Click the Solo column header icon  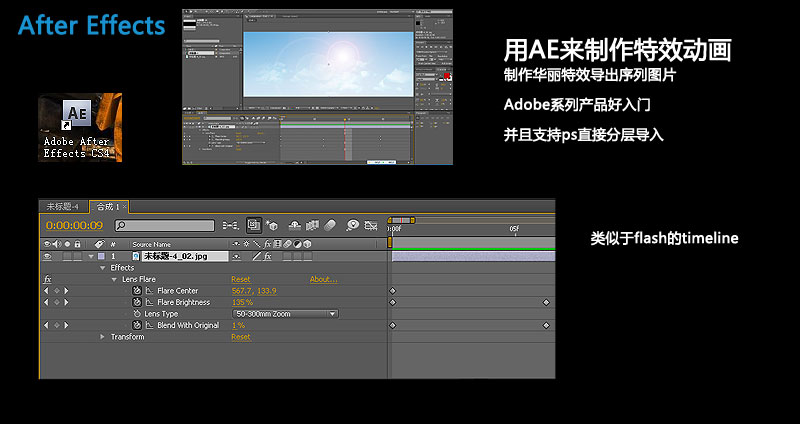67,244
